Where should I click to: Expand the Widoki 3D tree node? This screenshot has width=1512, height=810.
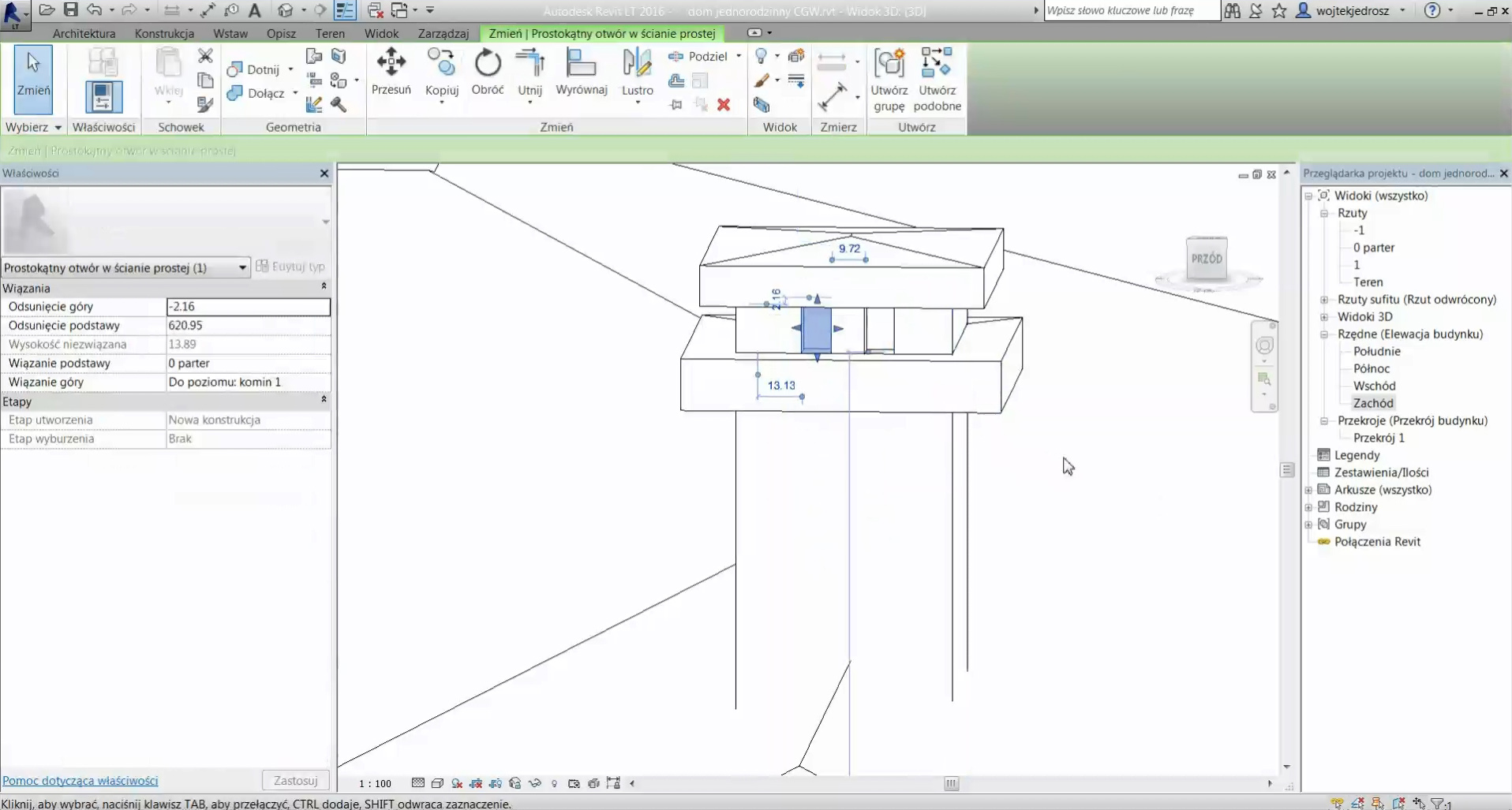click(1324, 317)
